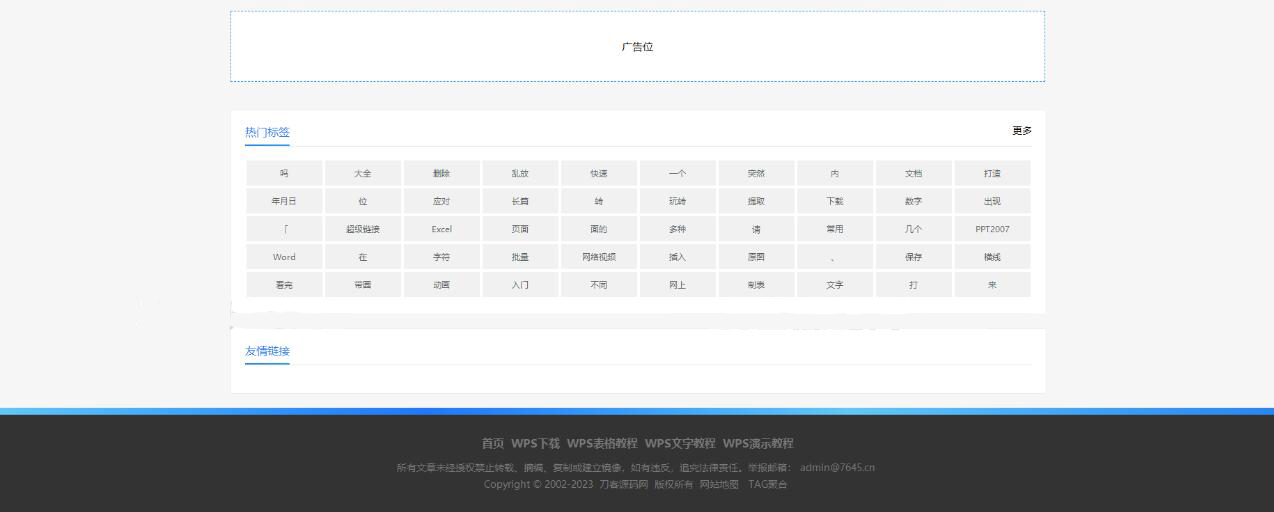Choose the 超级链接 tag
The width and height of the screenshot is (1274, 512).
point(363,229)
